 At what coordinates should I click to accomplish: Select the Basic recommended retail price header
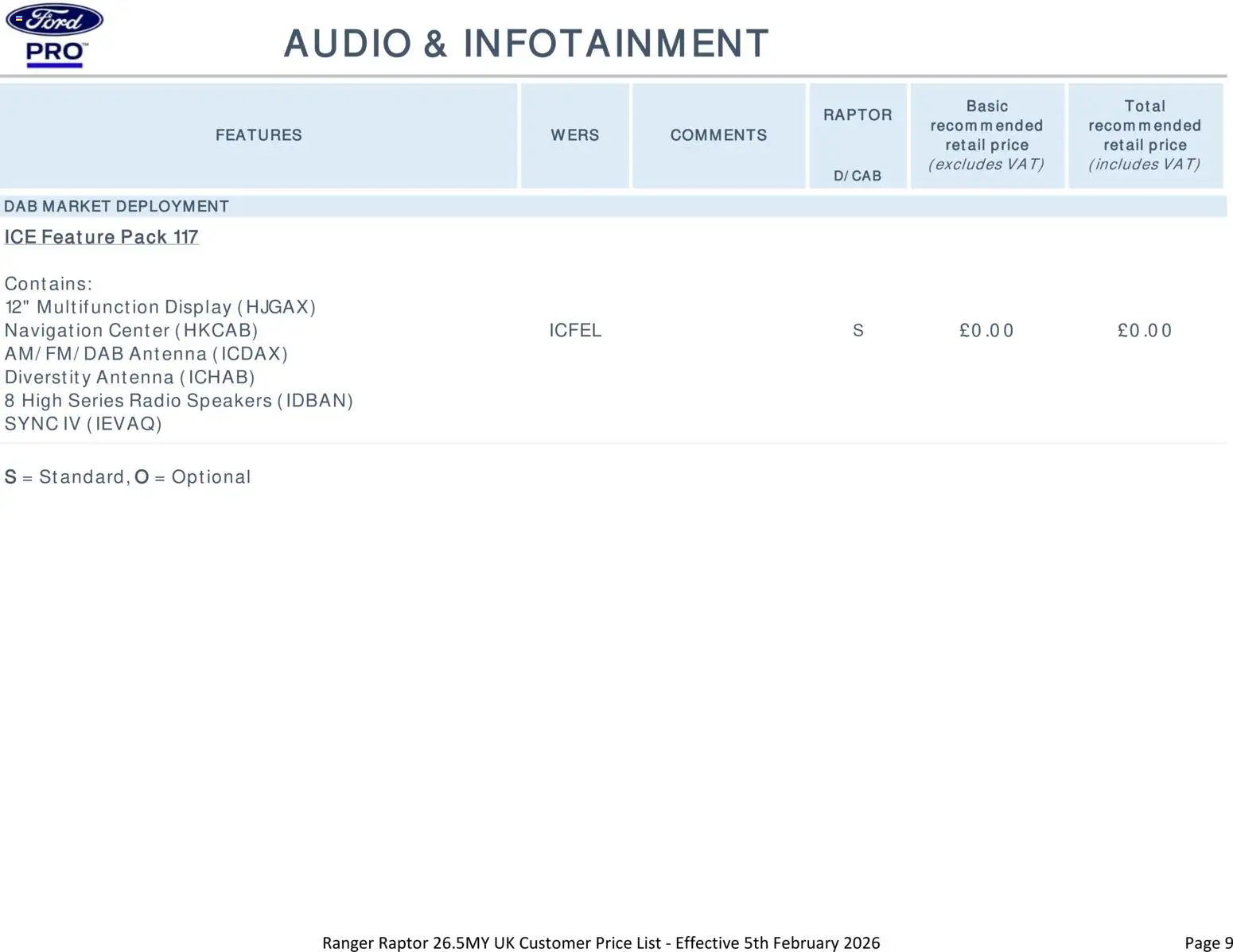point(986,135)
